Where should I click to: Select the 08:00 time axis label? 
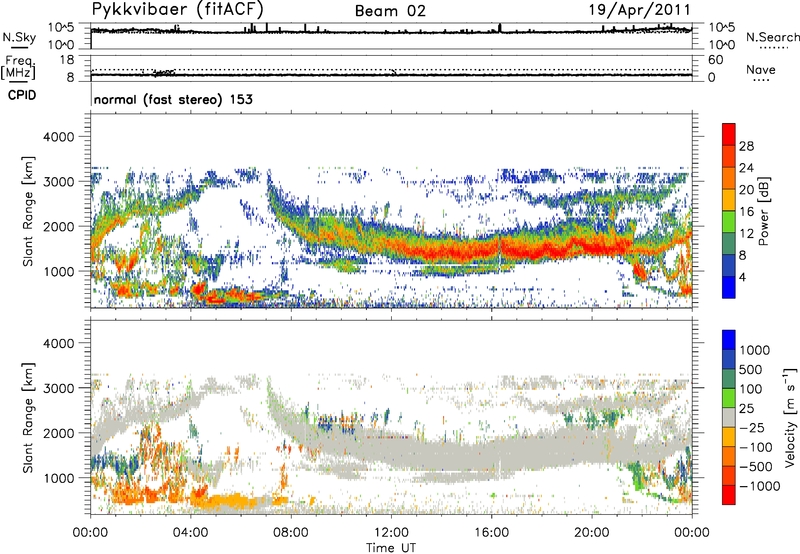pyautogui.click(x=290, y=533)
